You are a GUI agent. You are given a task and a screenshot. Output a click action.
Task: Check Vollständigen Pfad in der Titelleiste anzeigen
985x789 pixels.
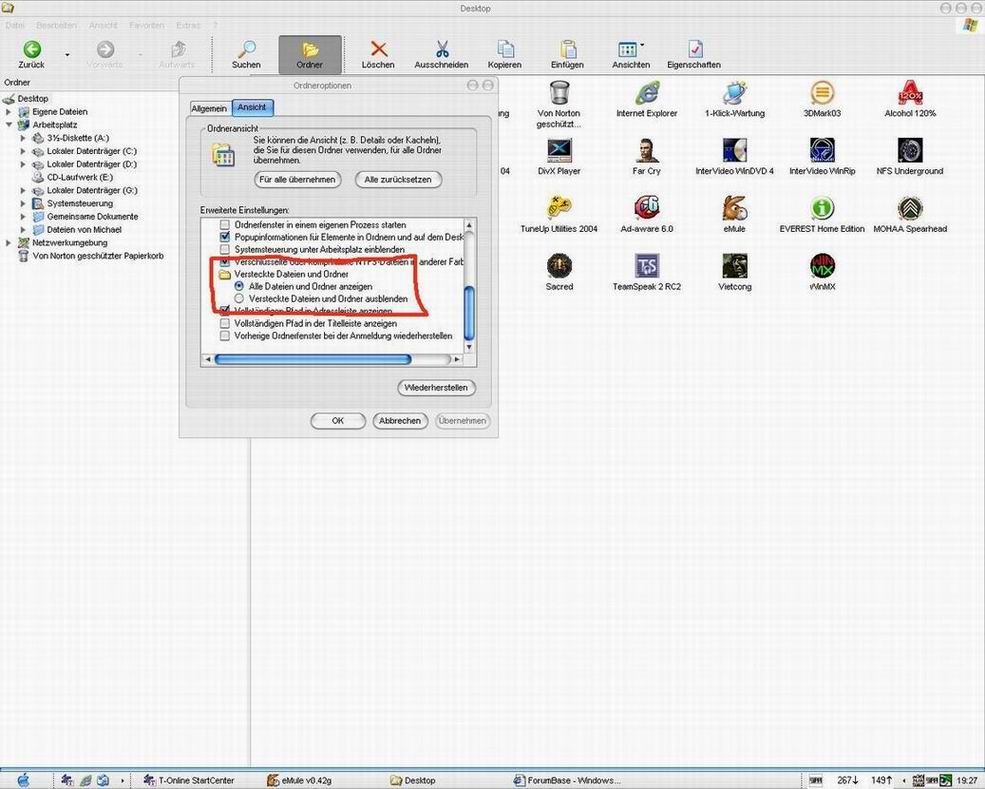point(225,324)
